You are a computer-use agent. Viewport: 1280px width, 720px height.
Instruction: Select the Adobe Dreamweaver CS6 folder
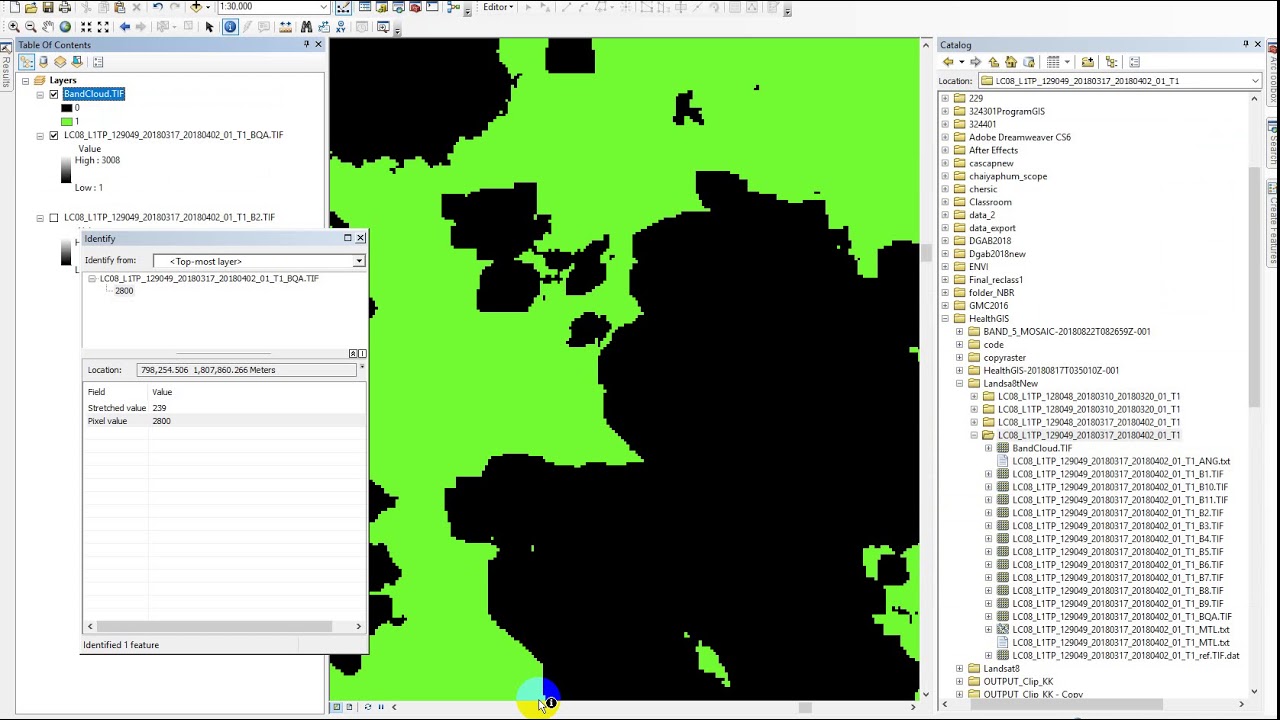tap(1019, 137)
